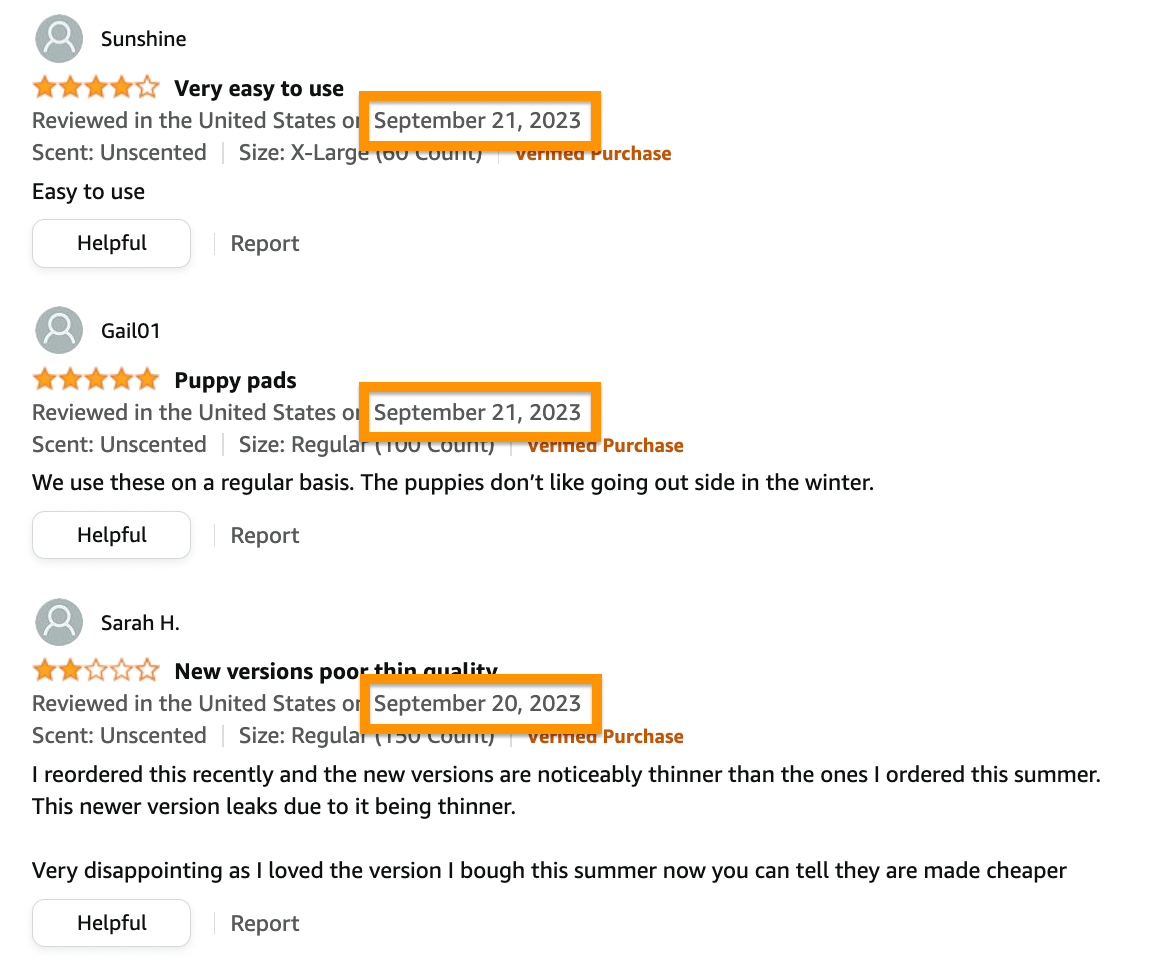Open the 'Puppy pads' review title
This screenshot has width=1154, height=968.
point(235,380)
